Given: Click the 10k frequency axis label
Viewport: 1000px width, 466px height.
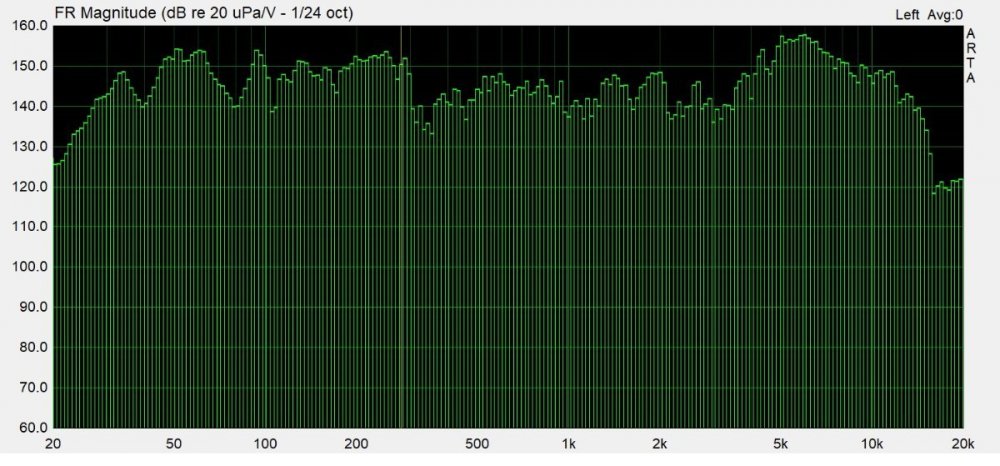Looking at the screenshot, I should 872,443.
